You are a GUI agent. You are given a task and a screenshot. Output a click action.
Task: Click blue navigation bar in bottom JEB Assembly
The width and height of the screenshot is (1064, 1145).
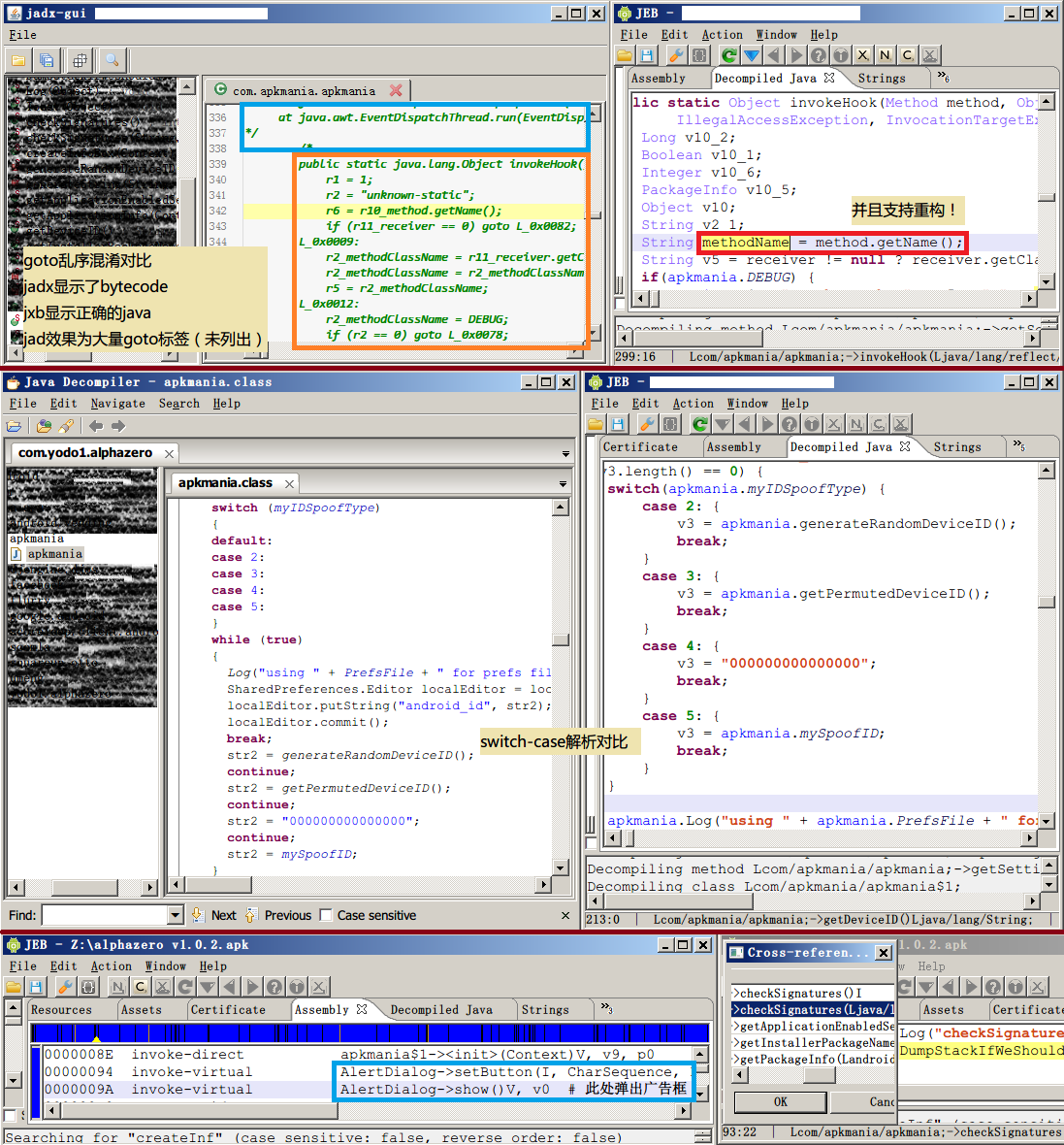click(x=370, y=1032)
